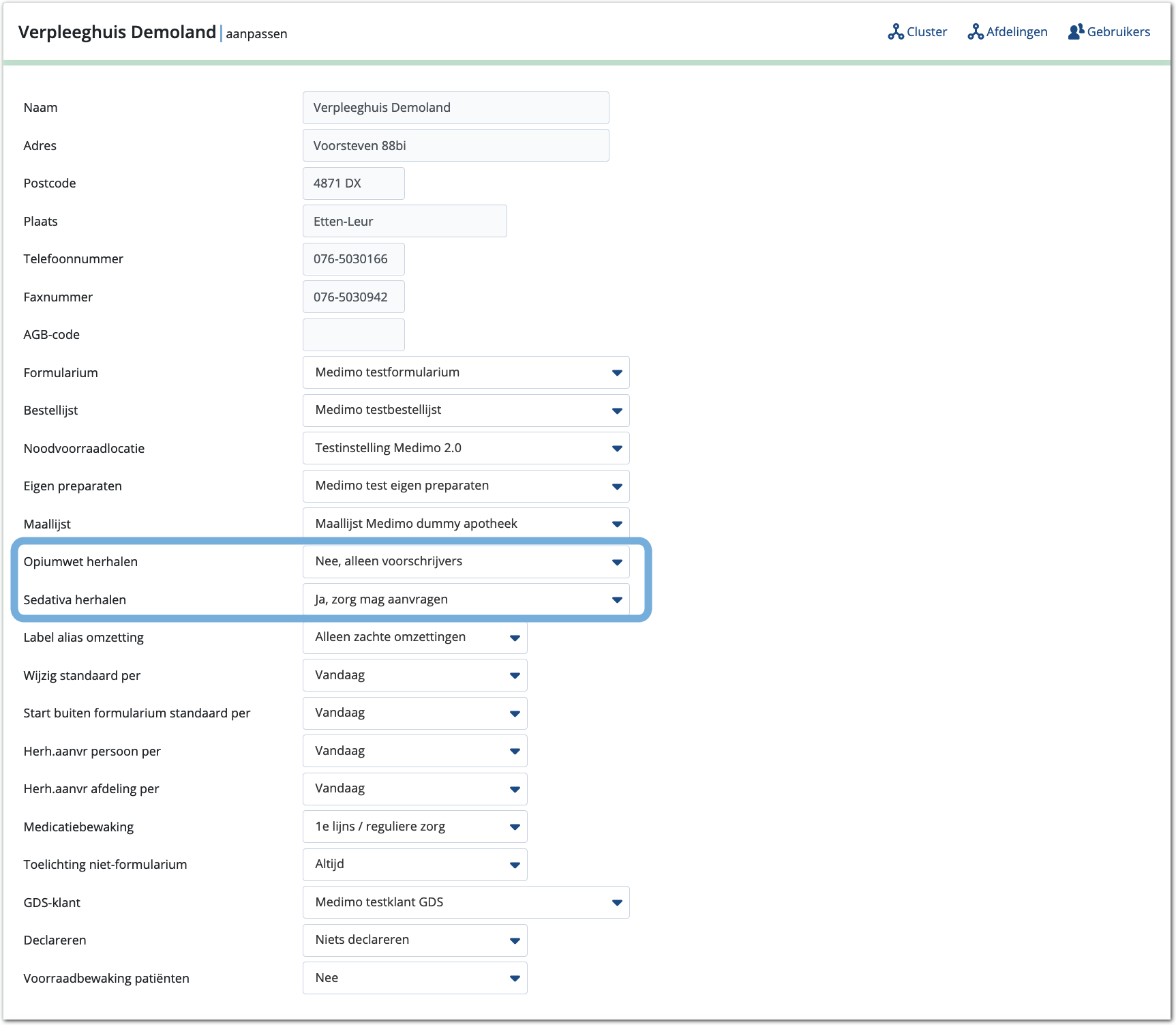
Task: Open the Afdelingen link
Action: point(1016,32)
